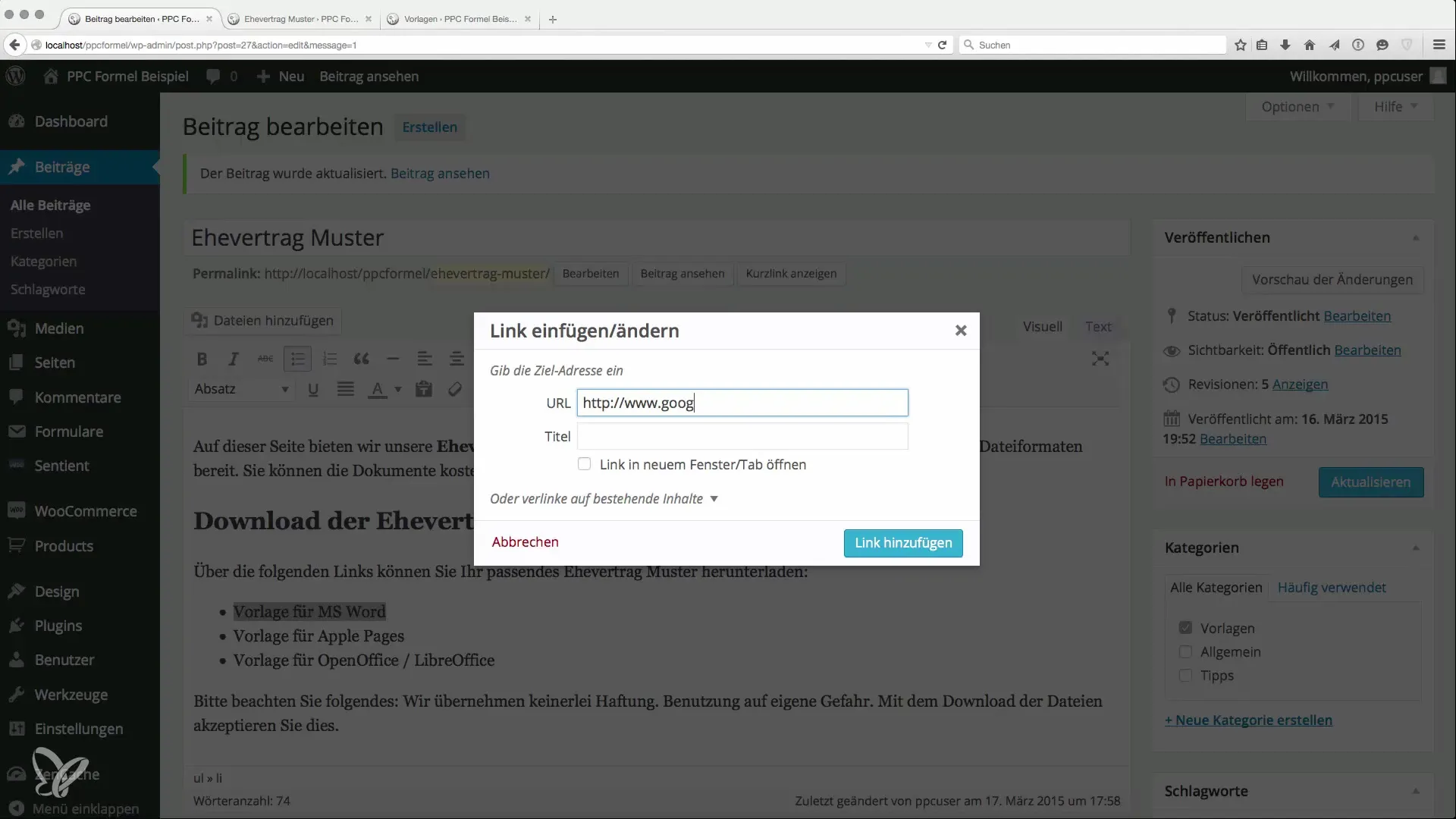This screenshot has width=1456, height=819.
Task: Toggle distraction-free writing mode
Action: click(1100, 359)
